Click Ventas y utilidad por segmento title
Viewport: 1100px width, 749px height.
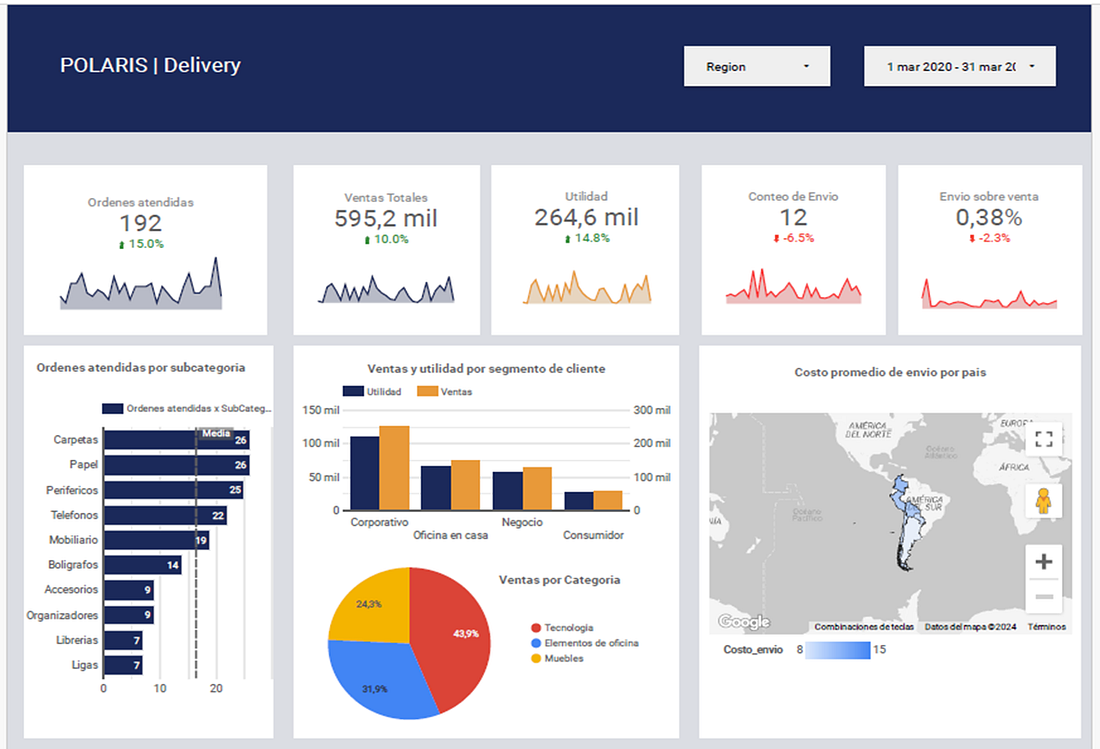(x=486, y=369)
